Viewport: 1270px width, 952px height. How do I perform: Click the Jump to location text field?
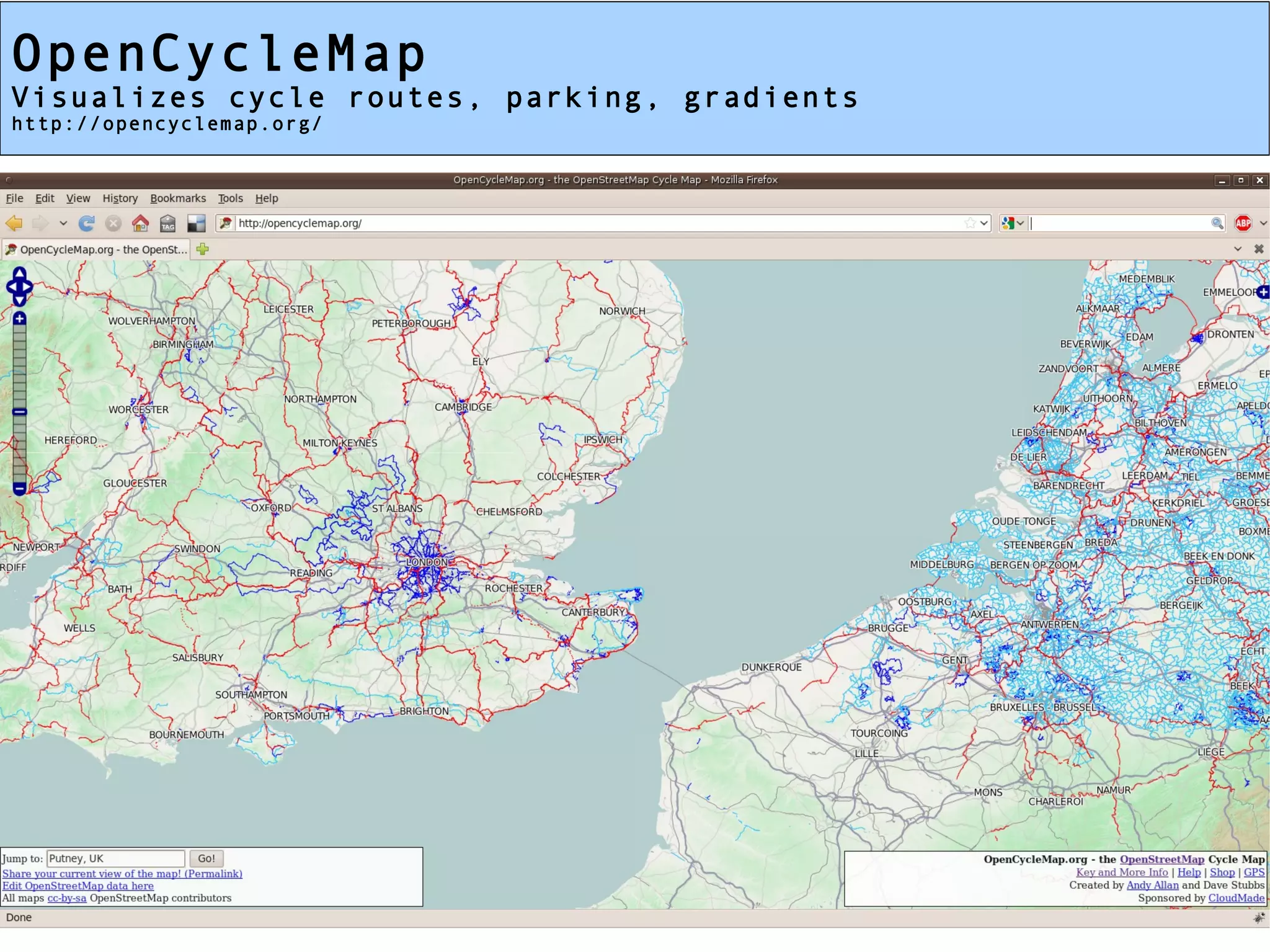115,858
